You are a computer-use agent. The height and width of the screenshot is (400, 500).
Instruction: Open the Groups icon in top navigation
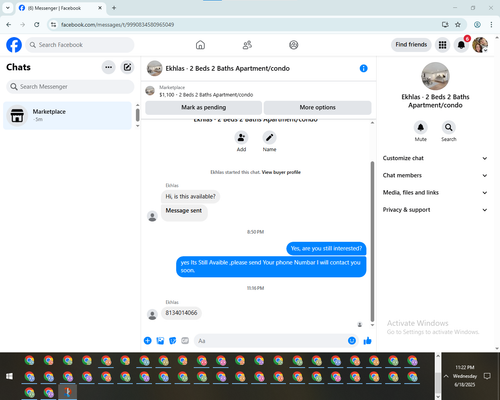click(294, 45)
